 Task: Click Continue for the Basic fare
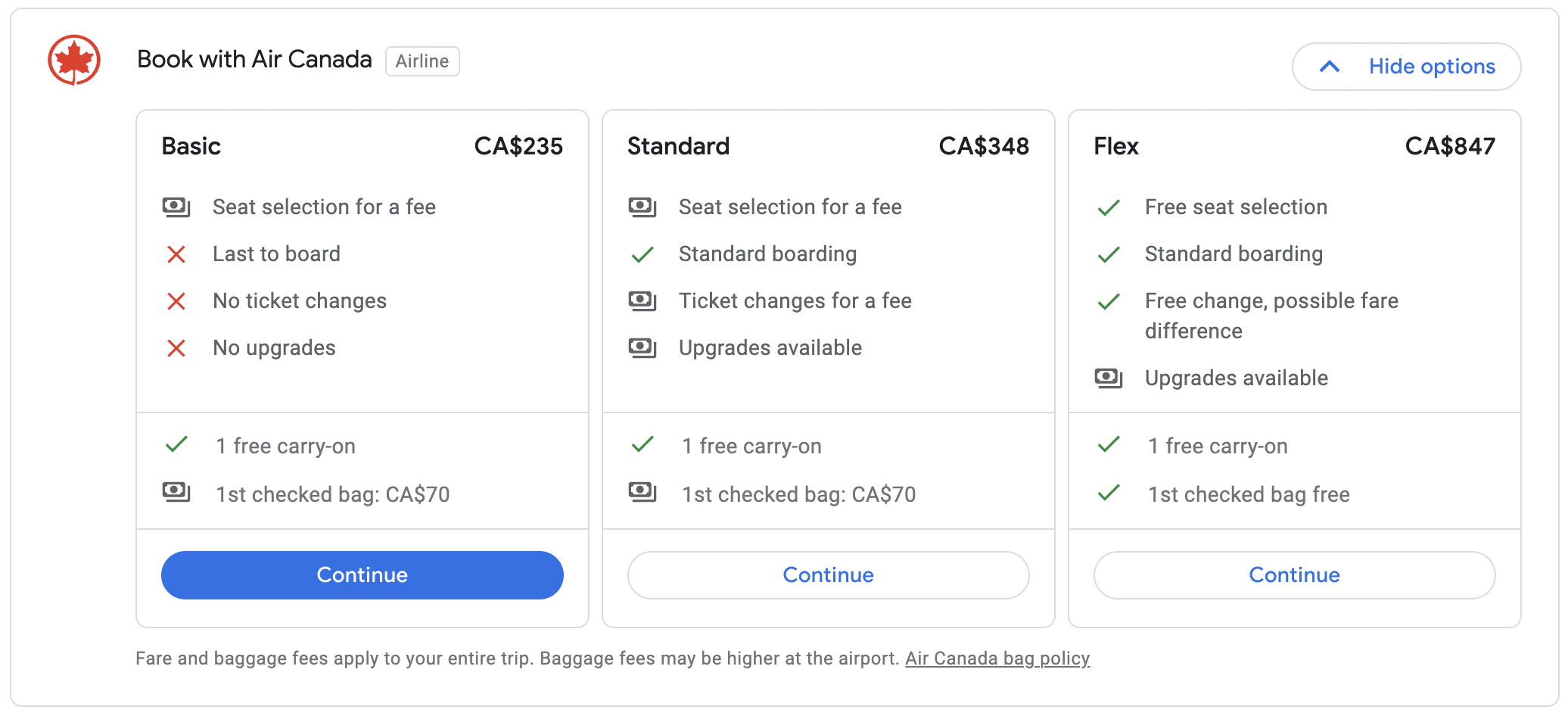pos(362,575)
